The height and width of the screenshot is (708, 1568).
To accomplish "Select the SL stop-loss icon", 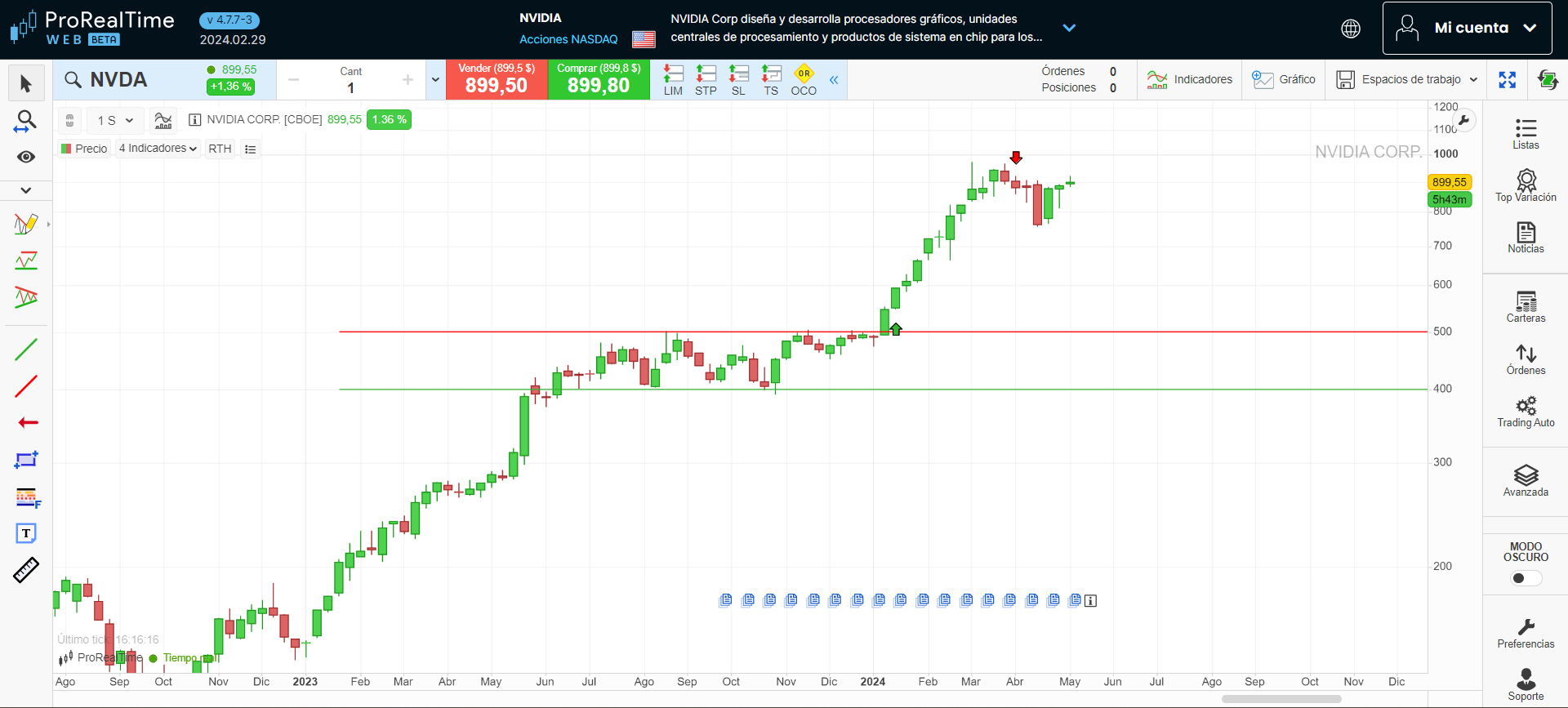I will [738, 80].
